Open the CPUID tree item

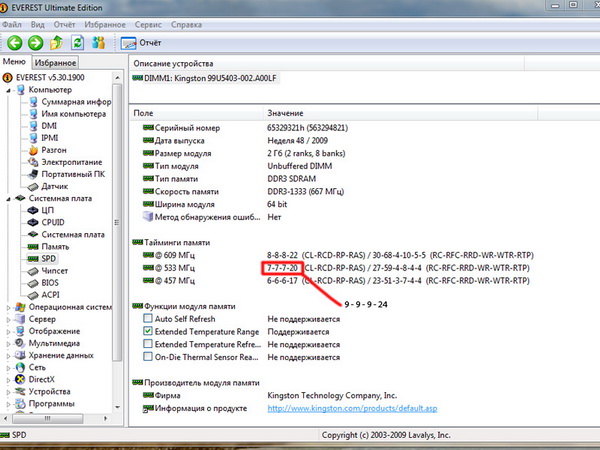click(x=53, y=222)
